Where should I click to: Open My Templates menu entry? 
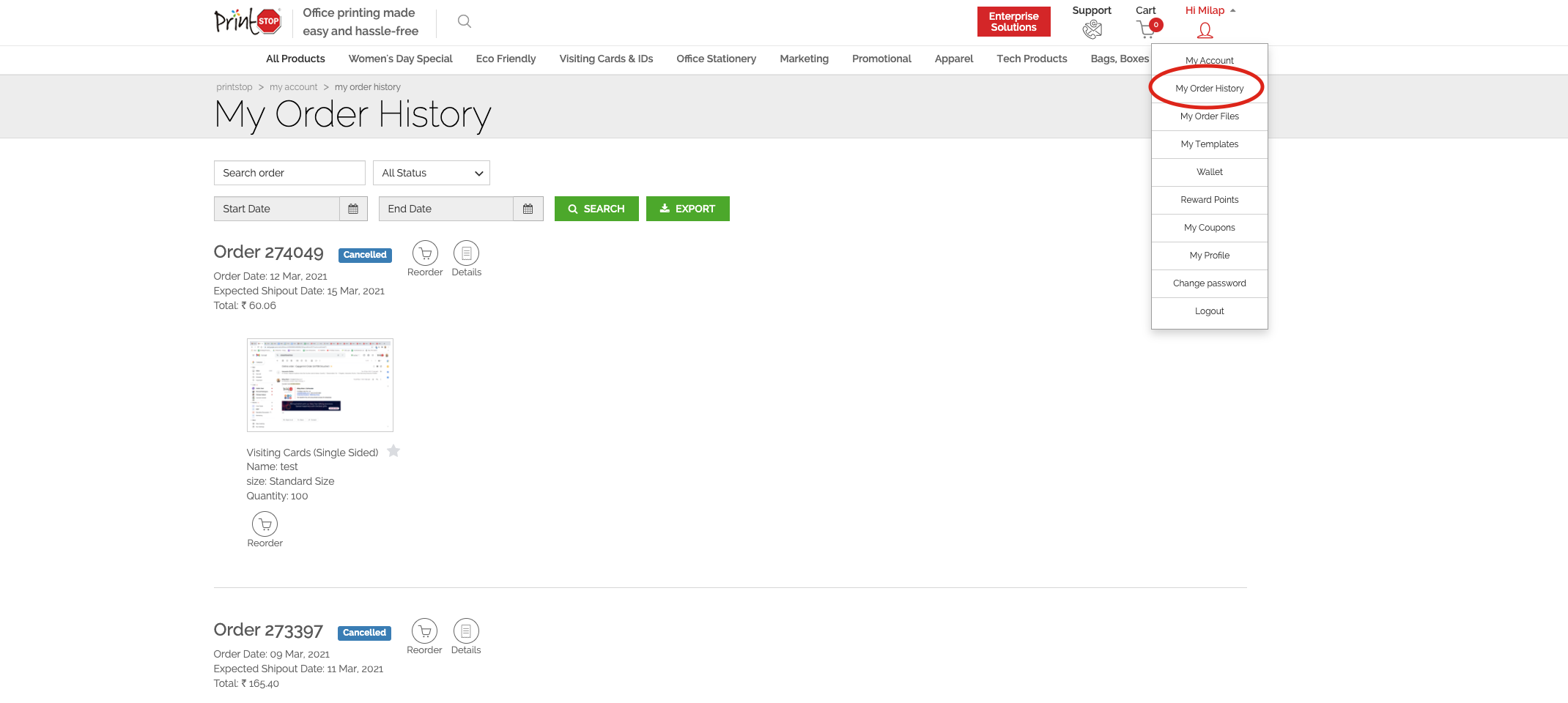[1210, 144]
